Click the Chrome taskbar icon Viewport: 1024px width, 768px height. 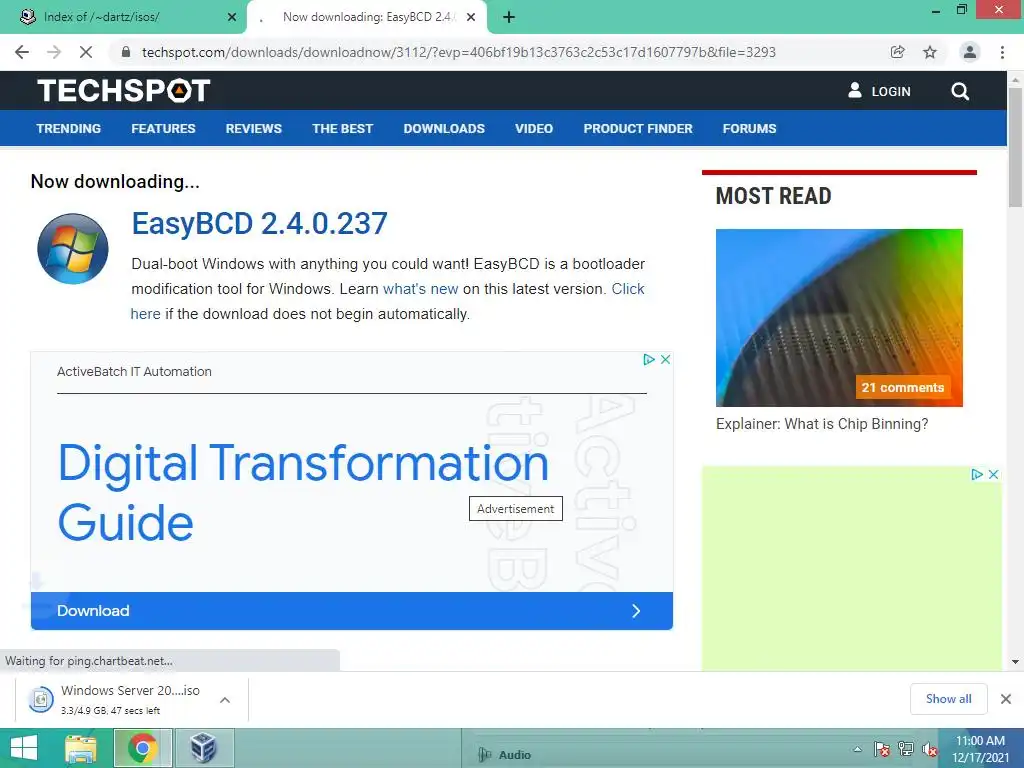(x=142, y=748)
